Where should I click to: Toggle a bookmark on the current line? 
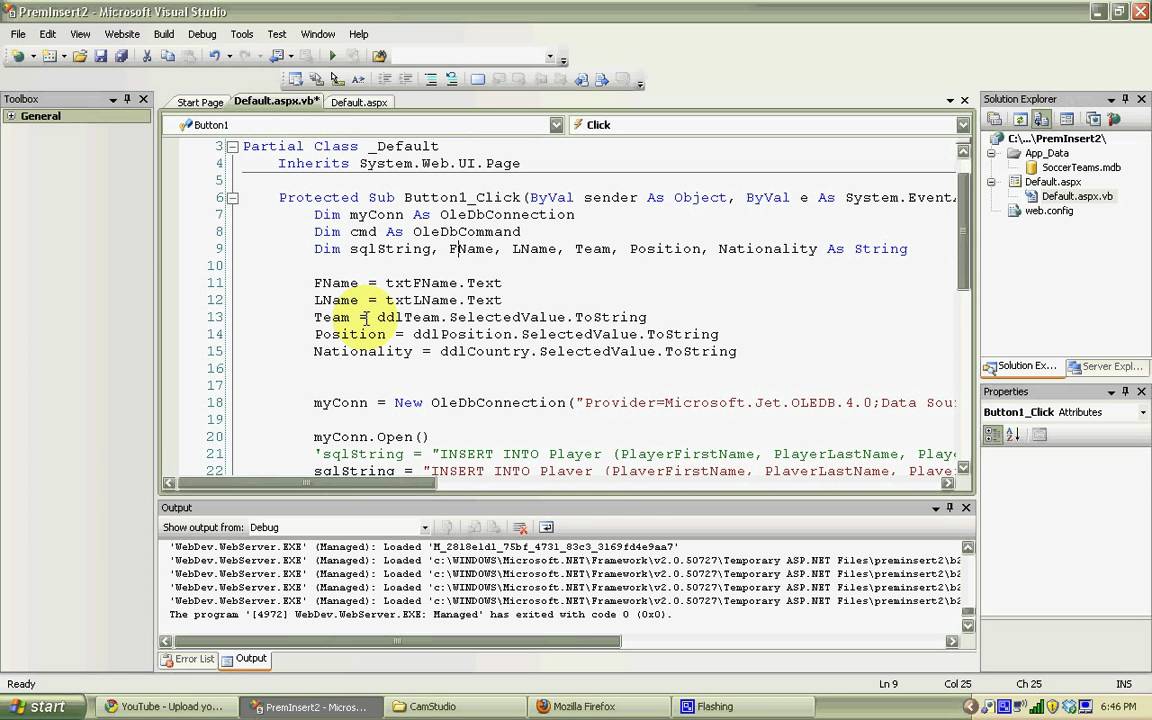click(478, 79)
